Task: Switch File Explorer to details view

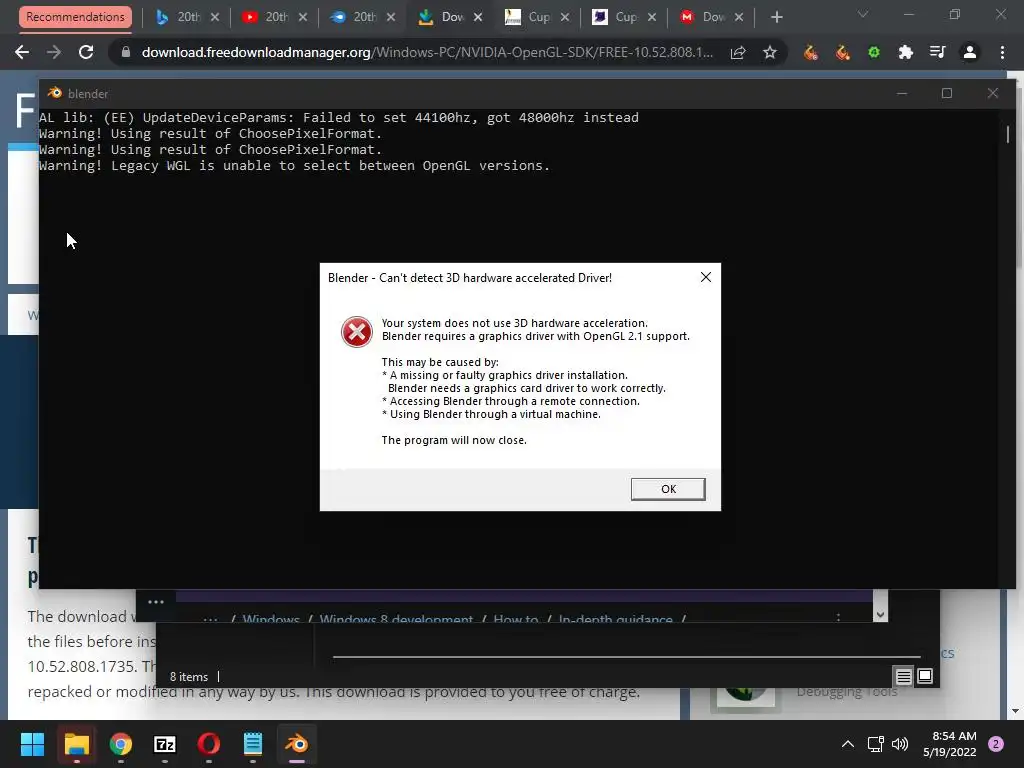Action: (x=903, y=677)
